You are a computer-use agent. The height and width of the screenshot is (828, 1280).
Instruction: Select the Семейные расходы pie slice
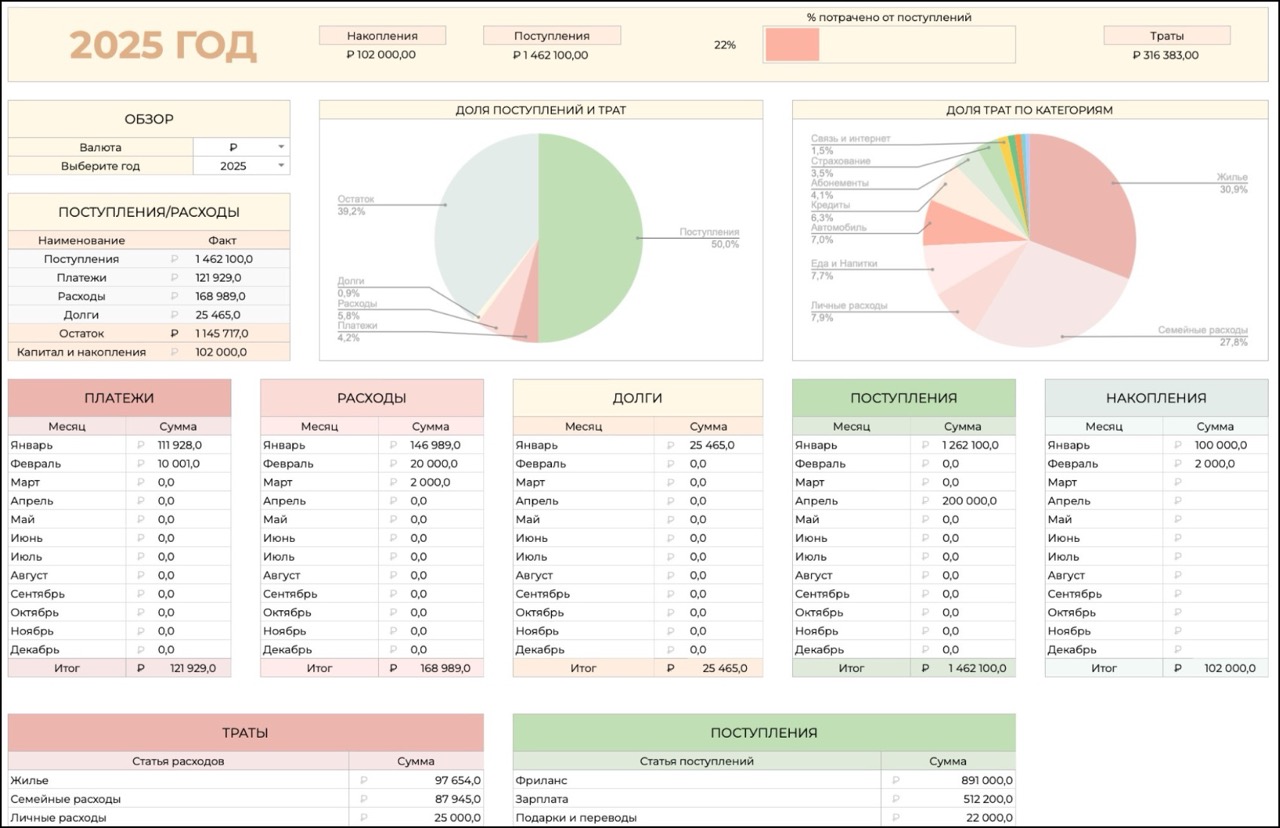click(x=1040, y=300)
